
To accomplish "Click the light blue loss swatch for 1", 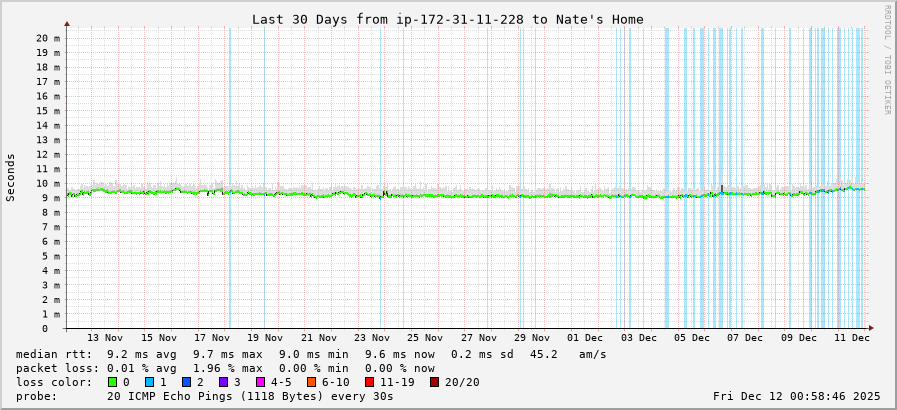I will (x=149, y=382).
